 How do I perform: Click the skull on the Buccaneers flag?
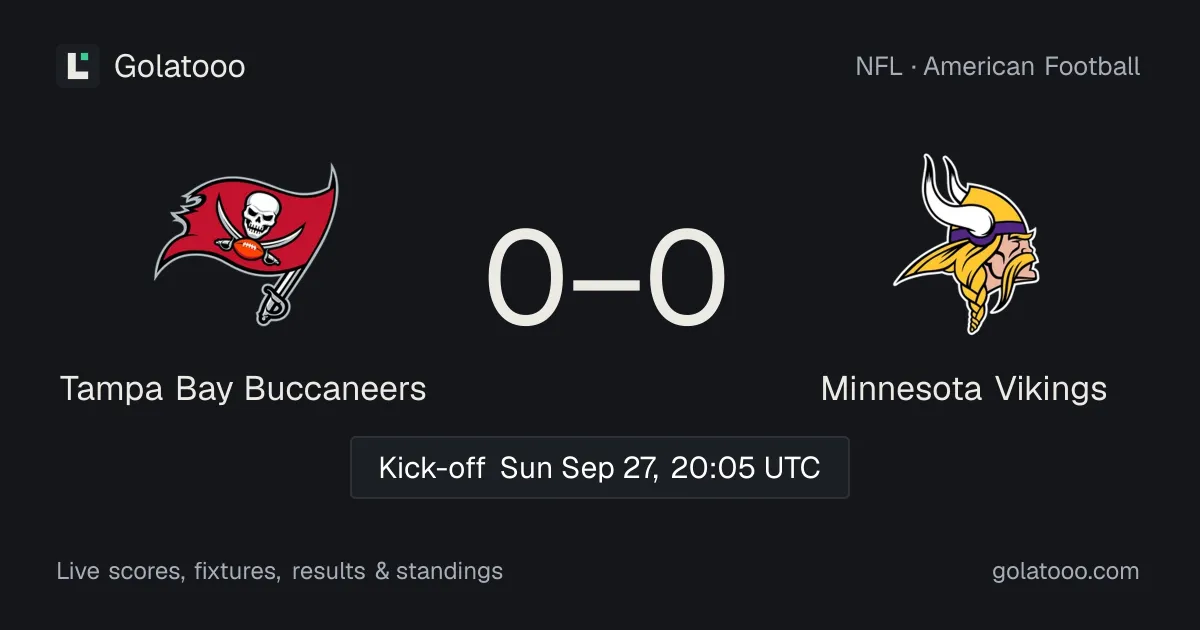click(259, 210)
